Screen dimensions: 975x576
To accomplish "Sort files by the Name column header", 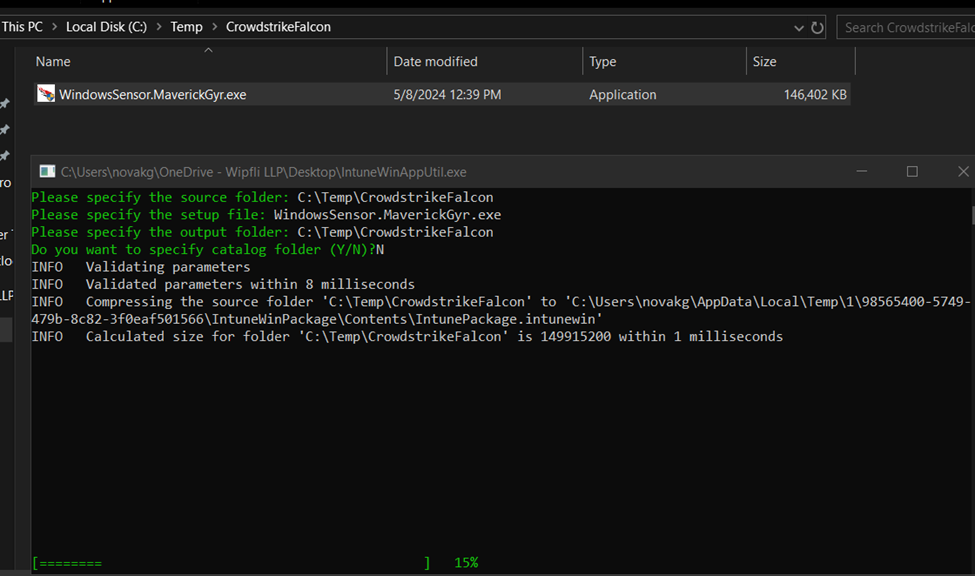I will (53, 62).
